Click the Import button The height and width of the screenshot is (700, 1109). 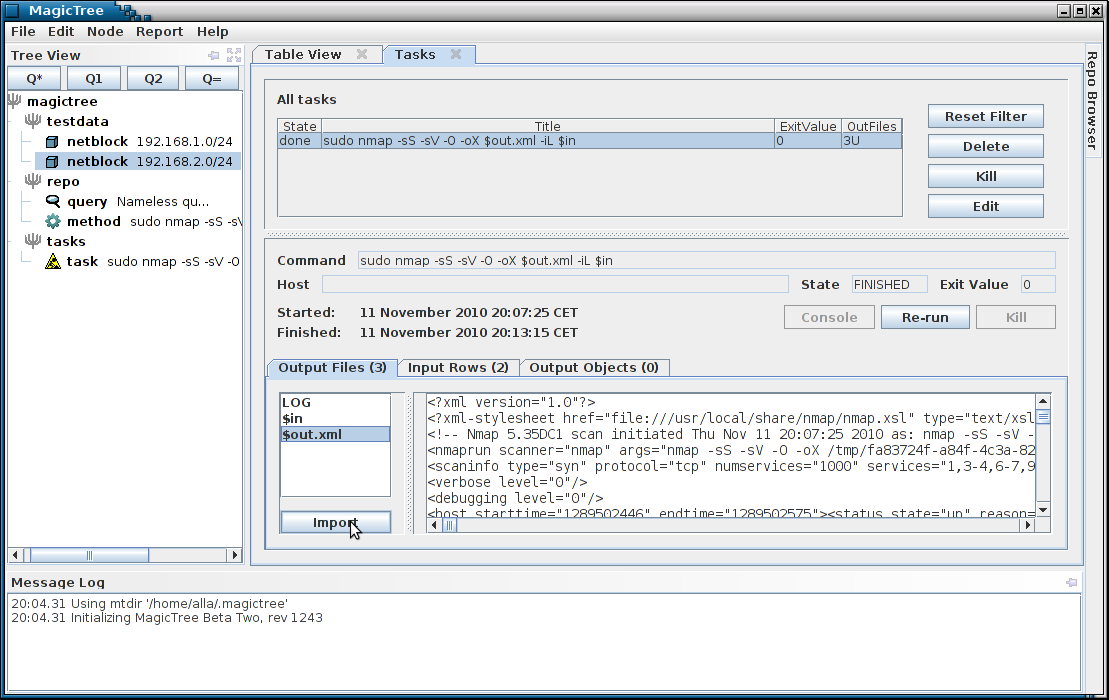pos(335,523)
